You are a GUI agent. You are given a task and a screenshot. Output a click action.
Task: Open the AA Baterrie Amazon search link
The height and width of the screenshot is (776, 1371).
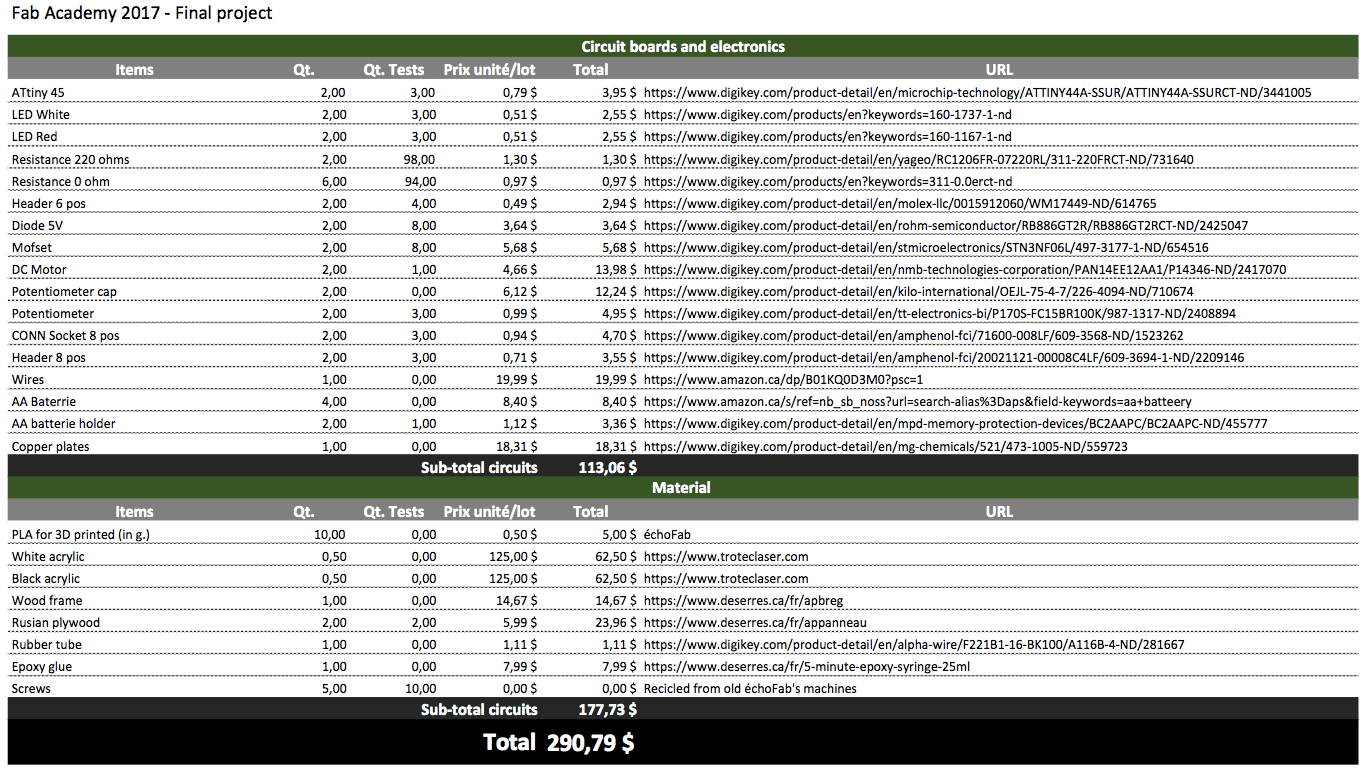(918, 402)
